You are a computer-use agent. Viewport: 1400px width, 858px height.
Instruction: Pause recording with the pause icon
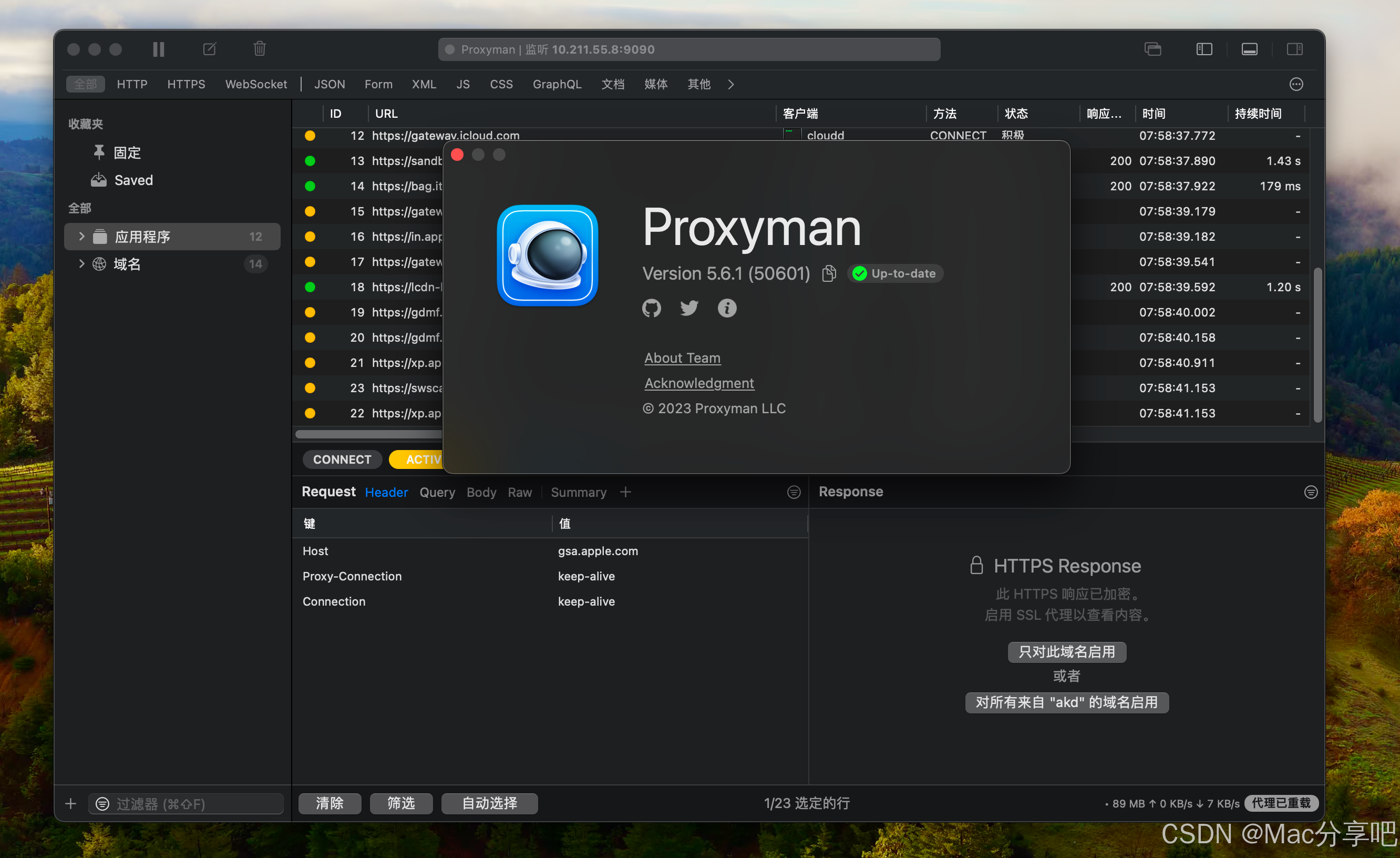click(x=159, y=49)
